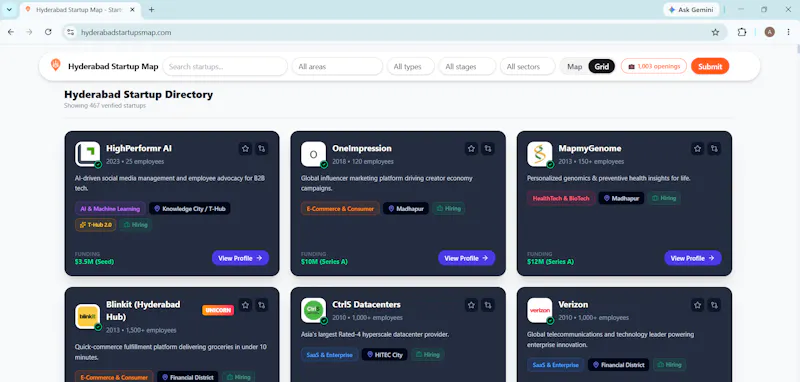Click SaaS & Enterprise tag on CtrlS card
This screenshot has height=382, width=800.
330,355
